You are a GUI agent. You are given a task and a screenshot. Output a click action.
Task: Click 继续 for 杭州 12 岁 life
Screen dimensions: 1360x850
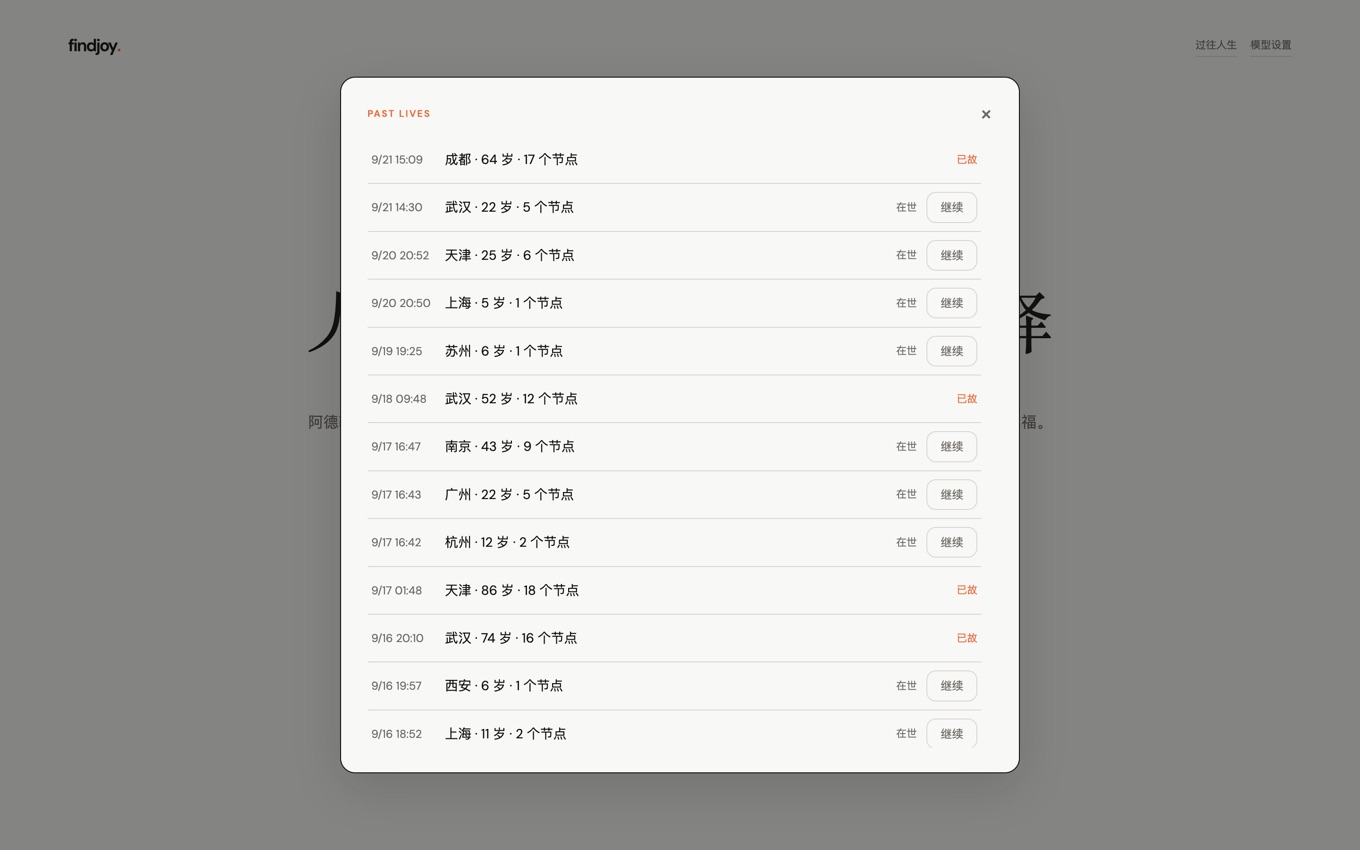pyautogui.click(x=952, y=542)
